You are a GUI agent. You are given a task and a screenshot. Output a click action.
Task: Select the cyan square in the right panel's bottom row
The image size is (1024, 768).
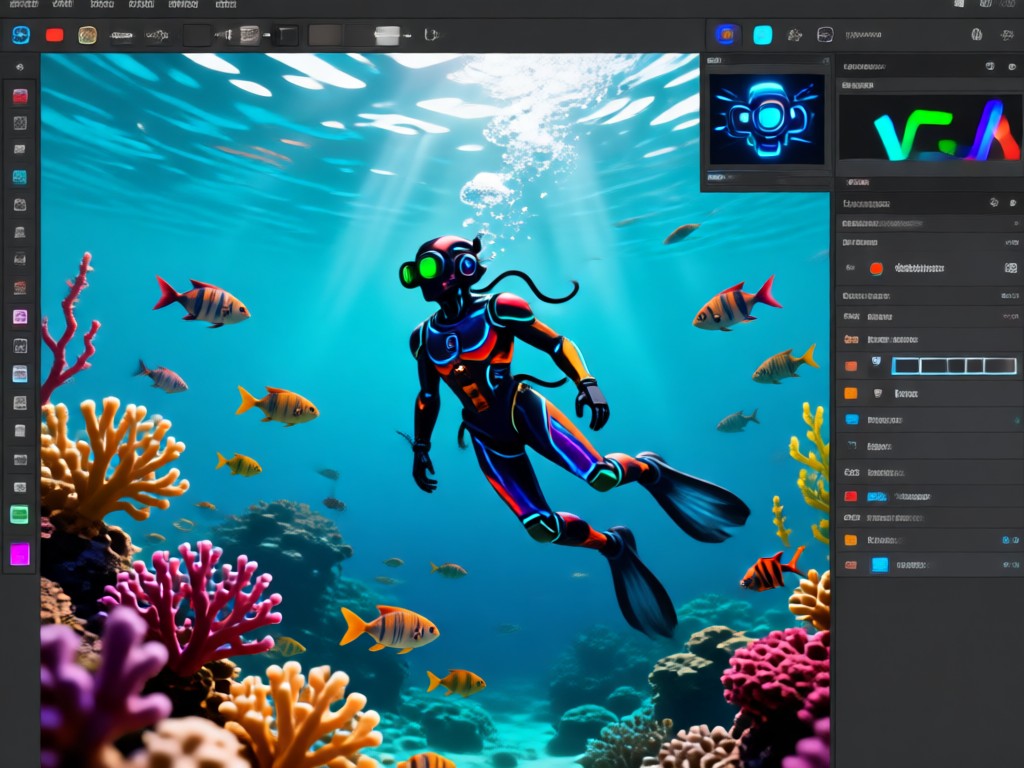click(x=880, y=565)
